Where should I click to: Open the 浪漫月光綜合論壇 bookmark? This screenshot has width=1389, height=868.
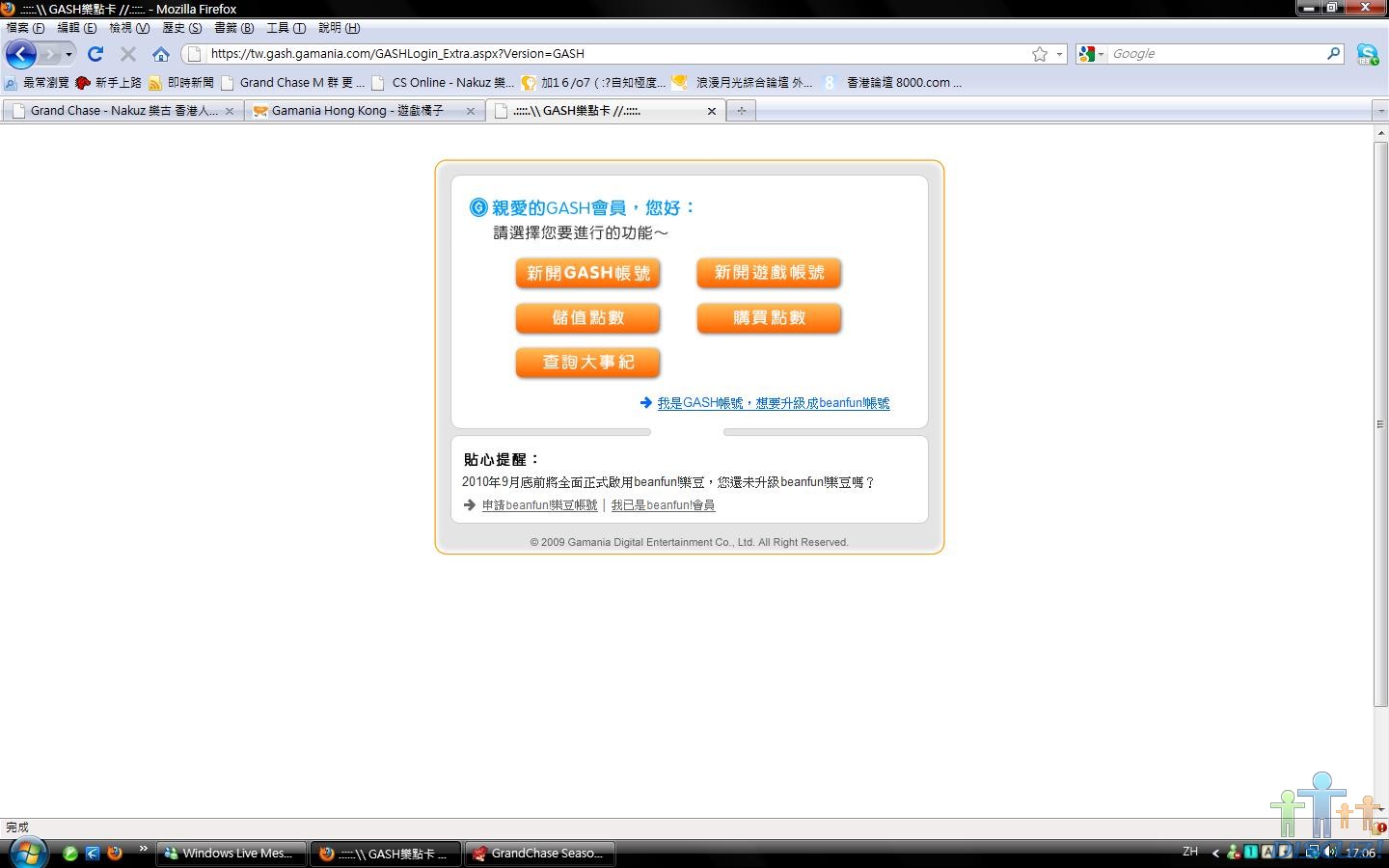coord(743,83)
